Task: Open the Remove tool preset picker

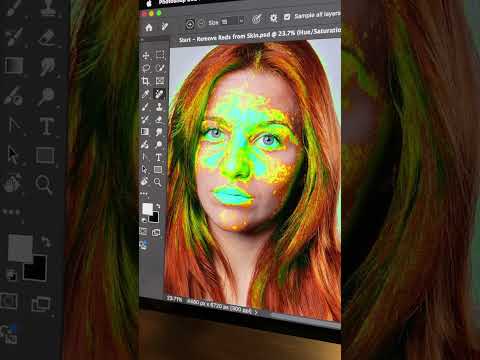Action: point(165,27)
